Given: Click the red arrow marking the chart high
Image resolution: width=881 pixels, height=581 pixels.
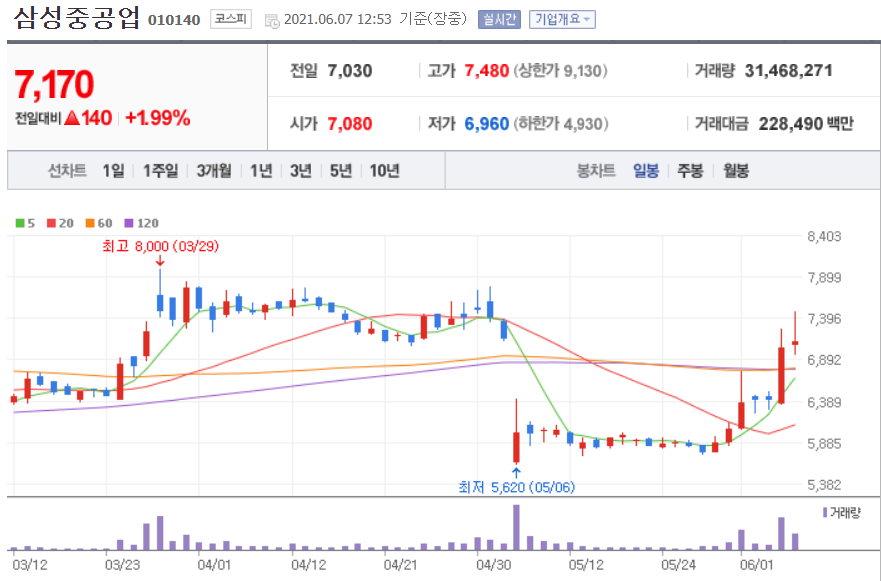Looking at the screenshot, I should (x=160, y=261).
